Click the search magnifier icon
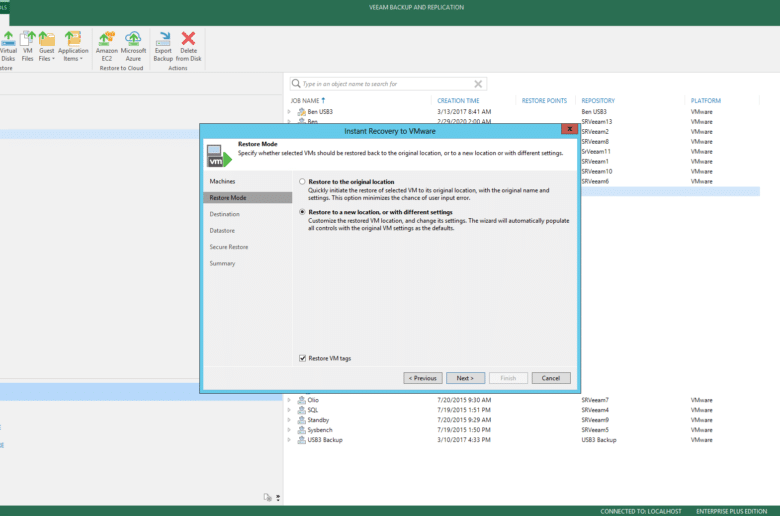Image resolution: width=780 pixels, height=516 pixels. [x=296, y=84]
